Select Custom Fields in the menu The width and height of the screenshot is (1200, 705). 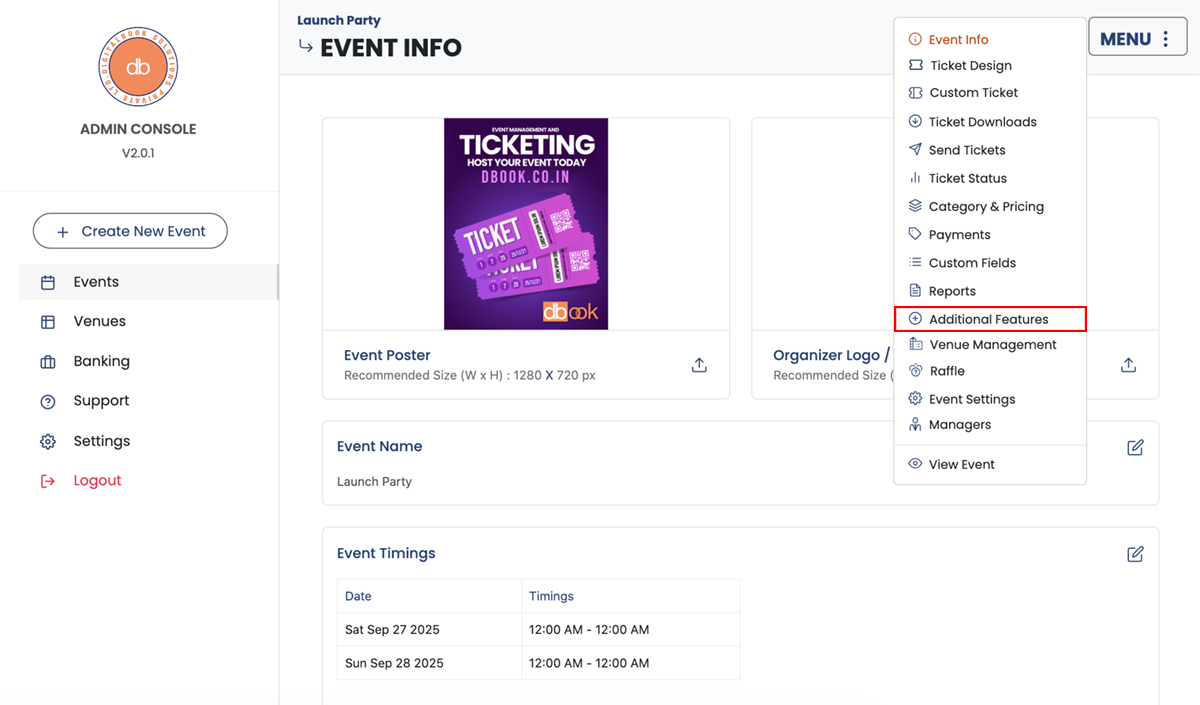[971, 263]
